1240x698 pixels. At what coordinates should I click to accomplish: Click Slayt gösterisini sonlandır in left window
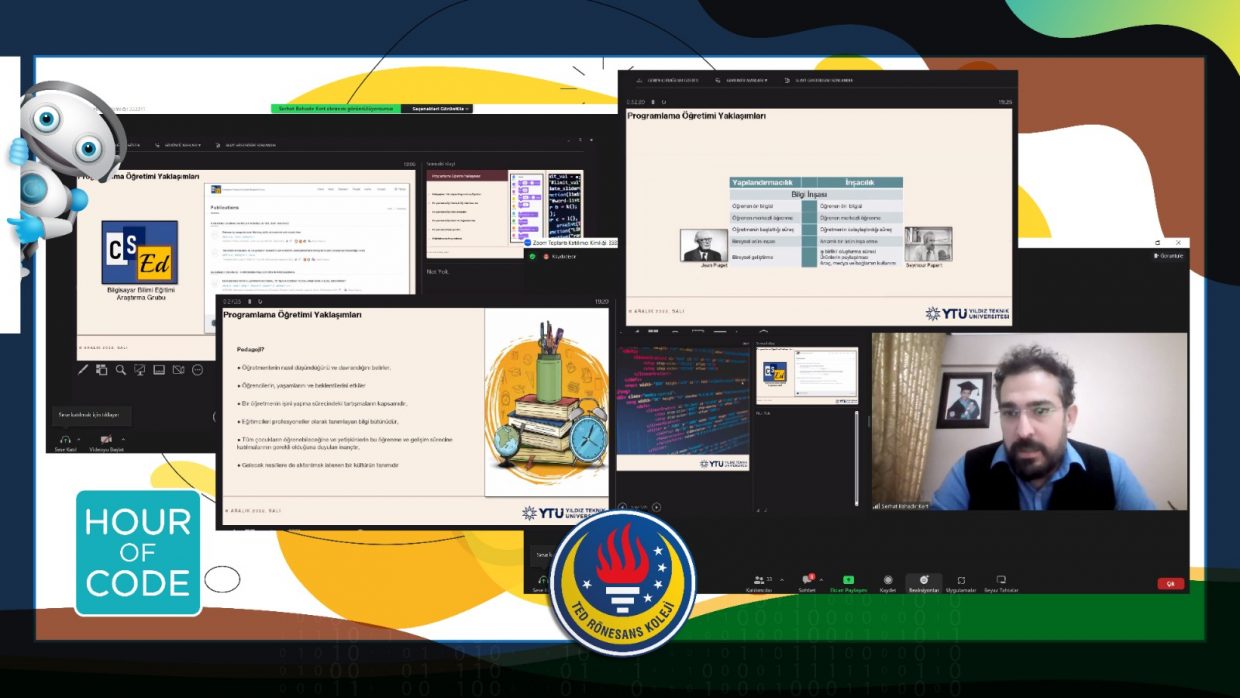pyautogui.click(x=248, y=145)
